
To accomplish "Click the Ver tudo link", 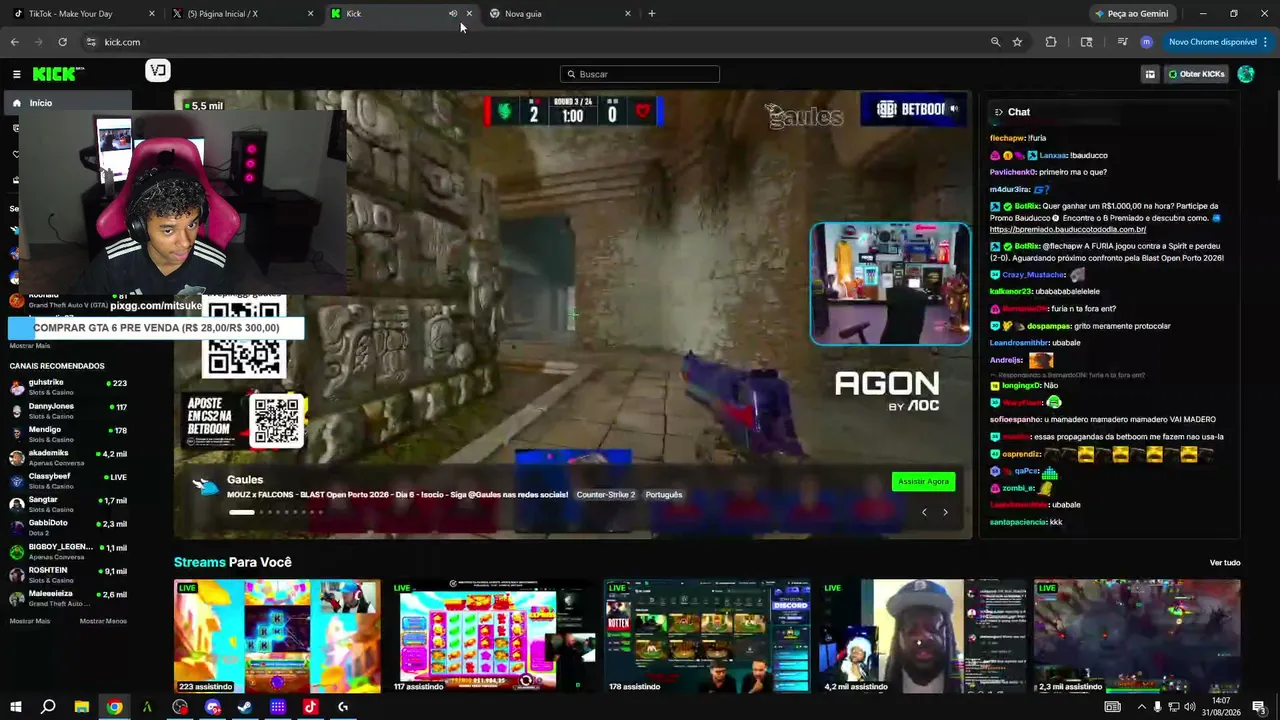I will (x=1225, y=563).
